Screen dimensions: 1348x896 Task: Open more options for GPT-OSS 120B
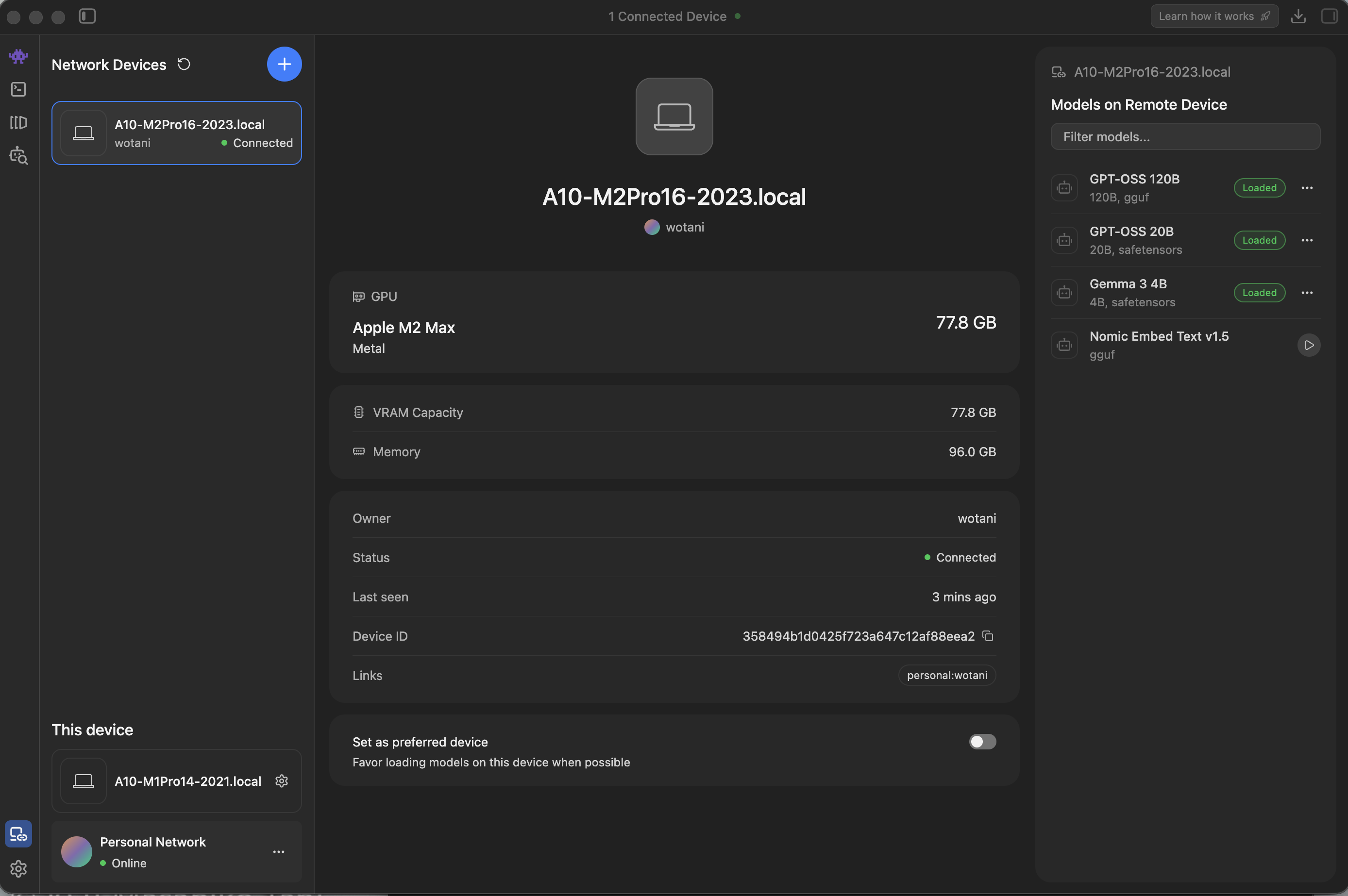coord(1307,188)
